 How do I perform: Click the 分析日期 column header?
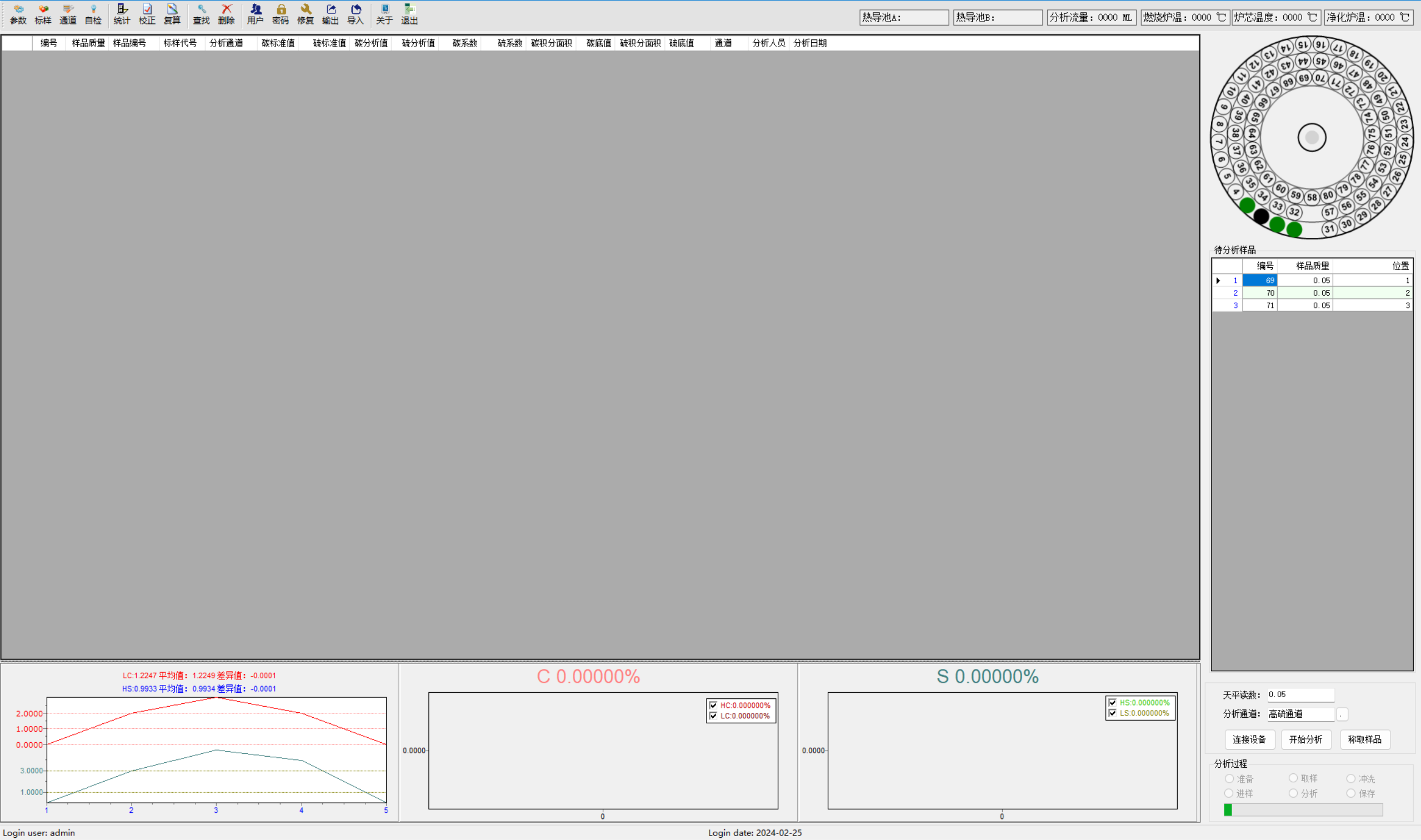coord(810,43)
